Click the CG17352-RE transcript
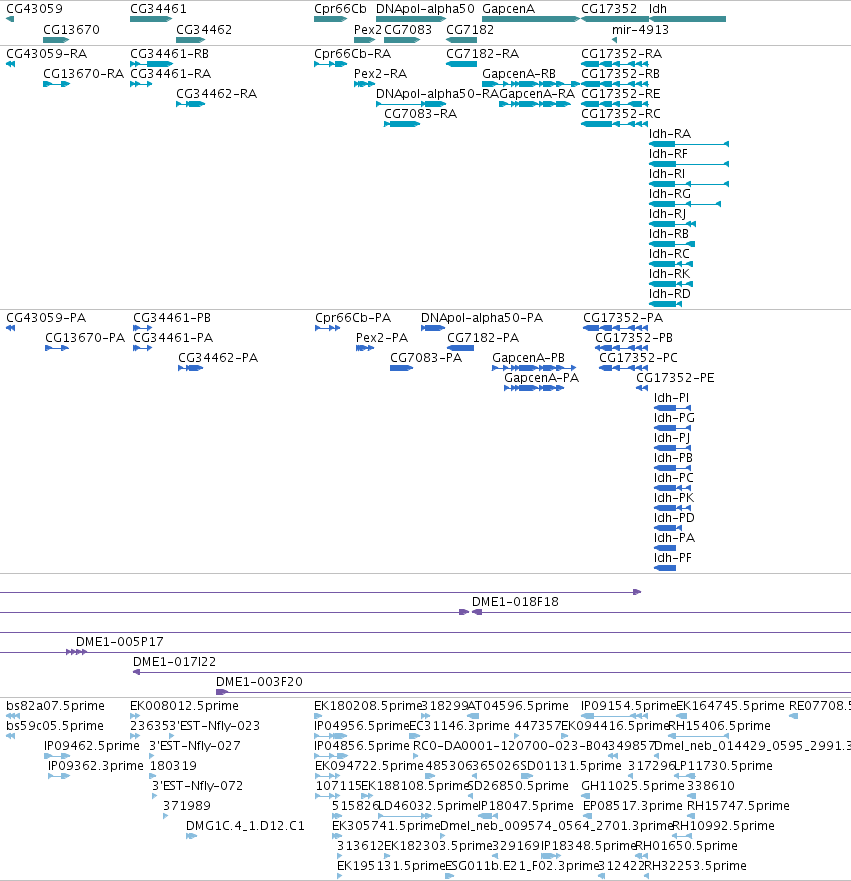 click(615, 104)
